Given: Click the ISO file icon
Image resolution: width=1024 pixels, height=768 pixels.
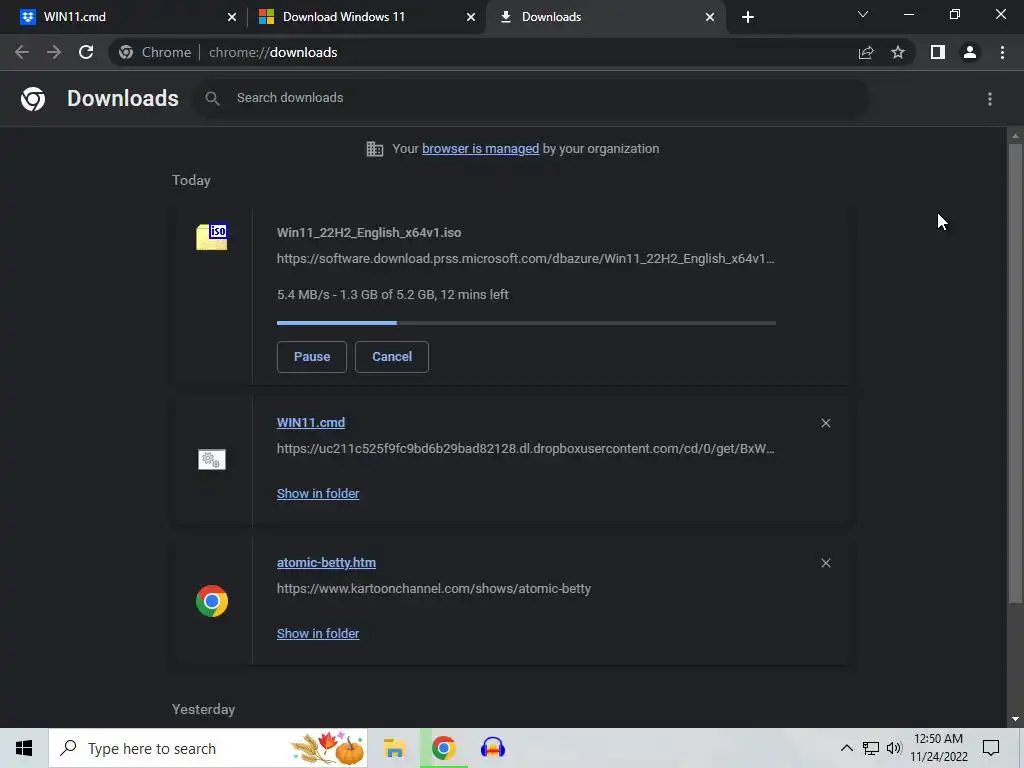Looking at the screenshot, I should pyautogui.click(x=212, y=236).
